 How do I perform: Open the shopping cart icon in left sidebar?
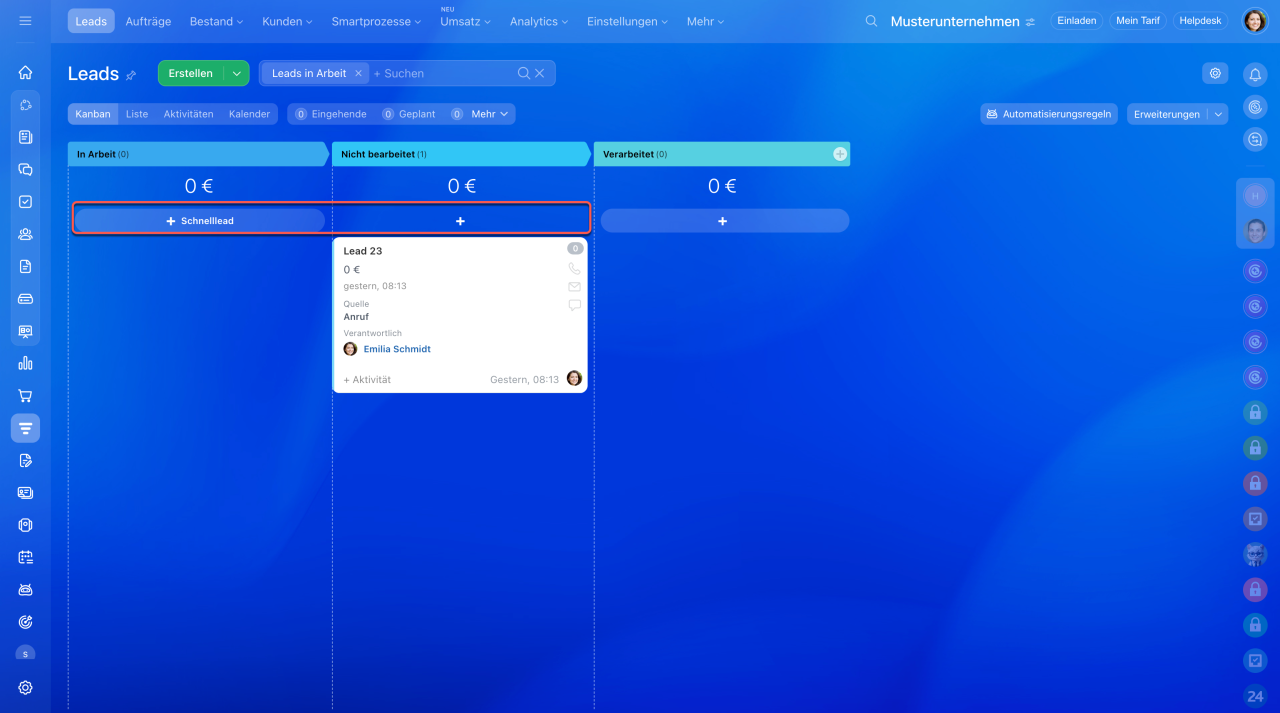(x=25, y=395)
